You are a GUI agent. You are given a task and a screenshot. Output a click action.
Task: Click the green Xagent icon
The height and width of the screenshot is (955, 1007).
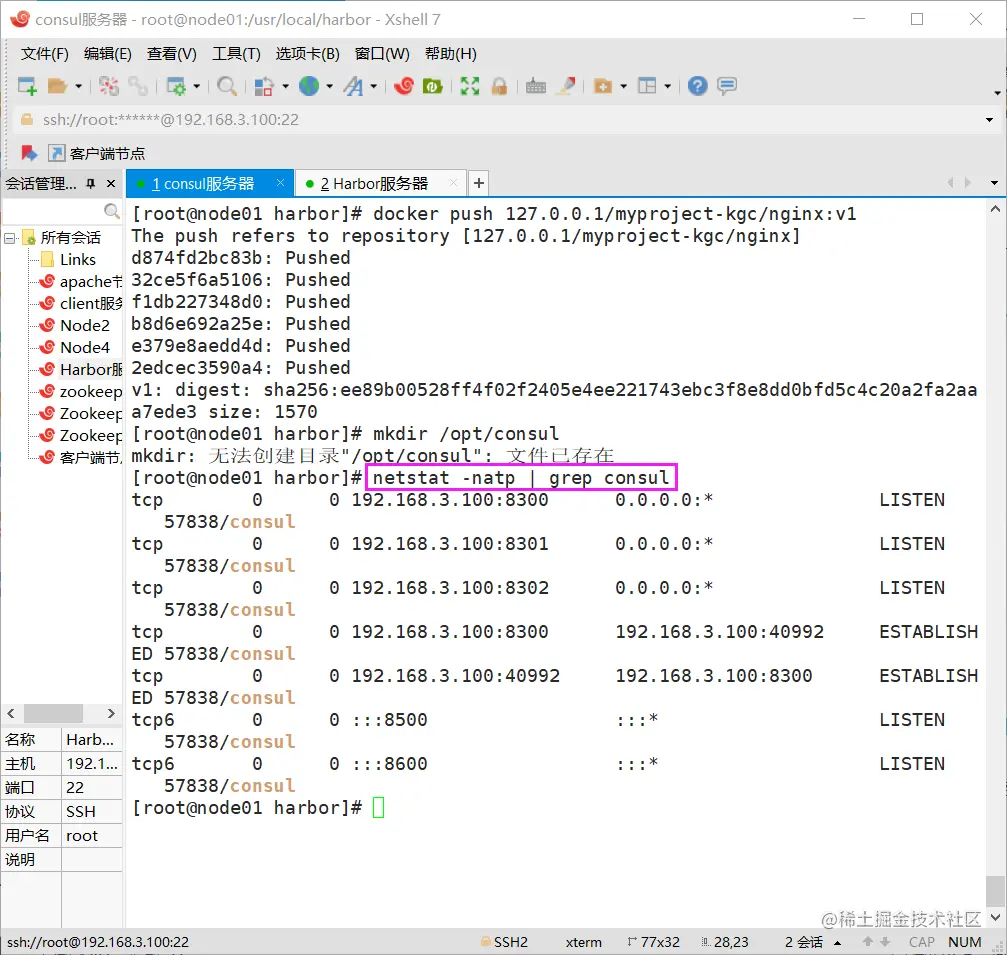tap(433, 85)
